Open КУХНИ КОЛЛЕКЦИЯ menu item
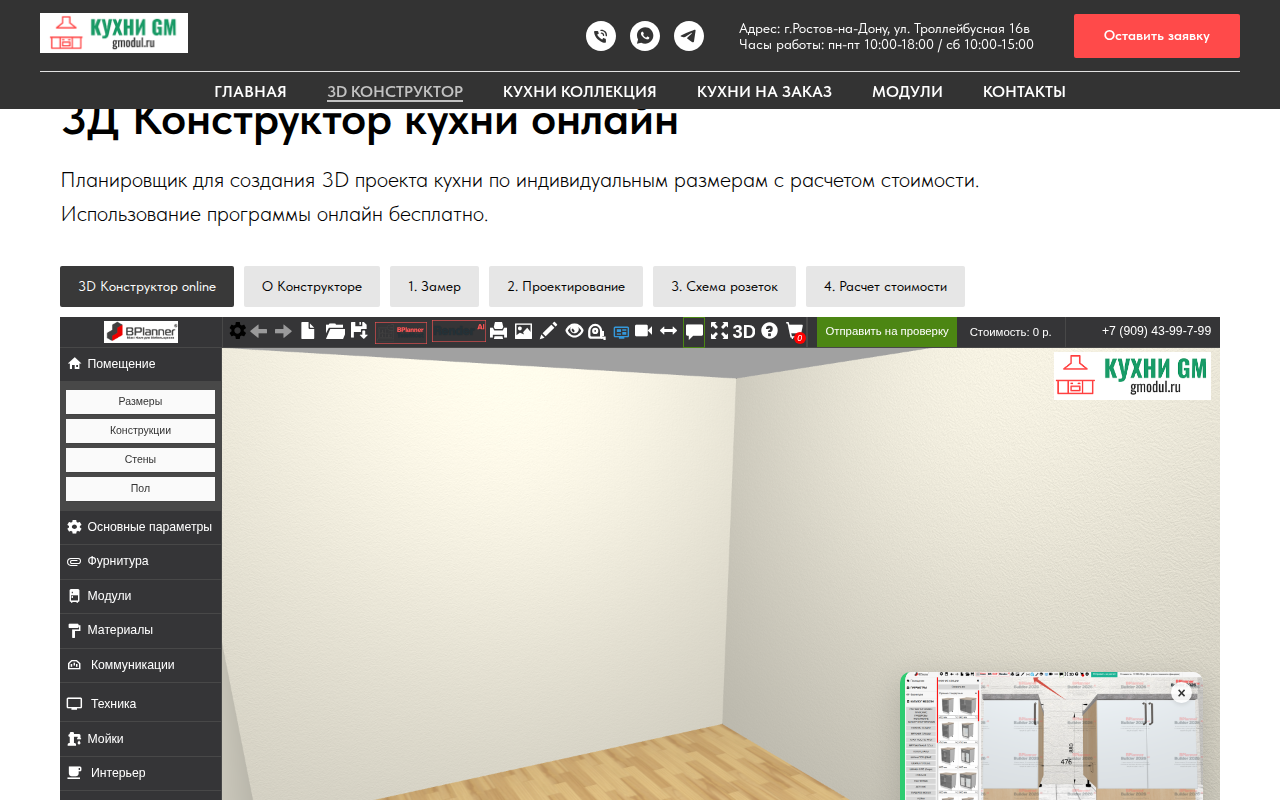 tap(580, 92)
